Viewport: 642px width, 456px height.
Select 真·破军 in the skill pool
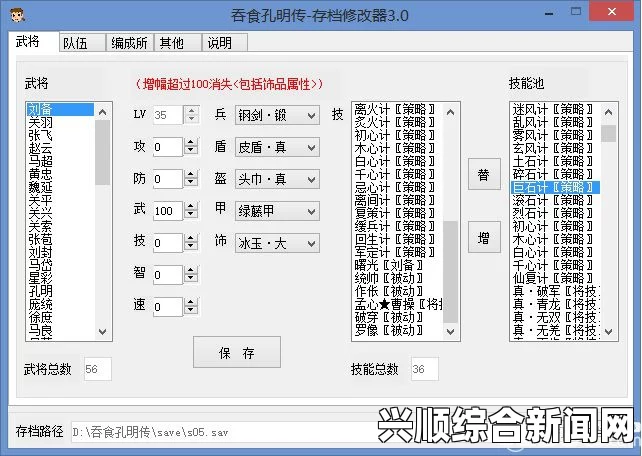pos(556,291)
